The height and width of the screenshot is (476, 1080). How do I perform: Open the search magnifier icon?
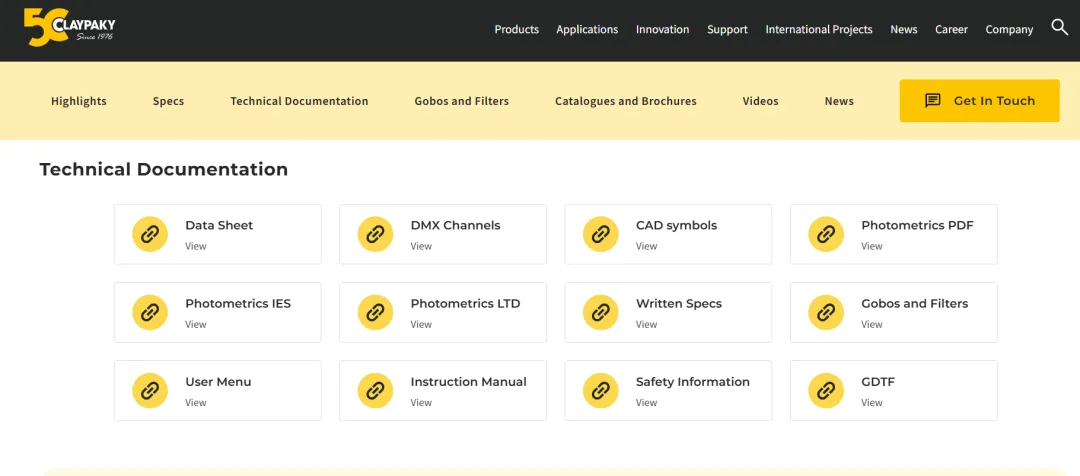1059,28
